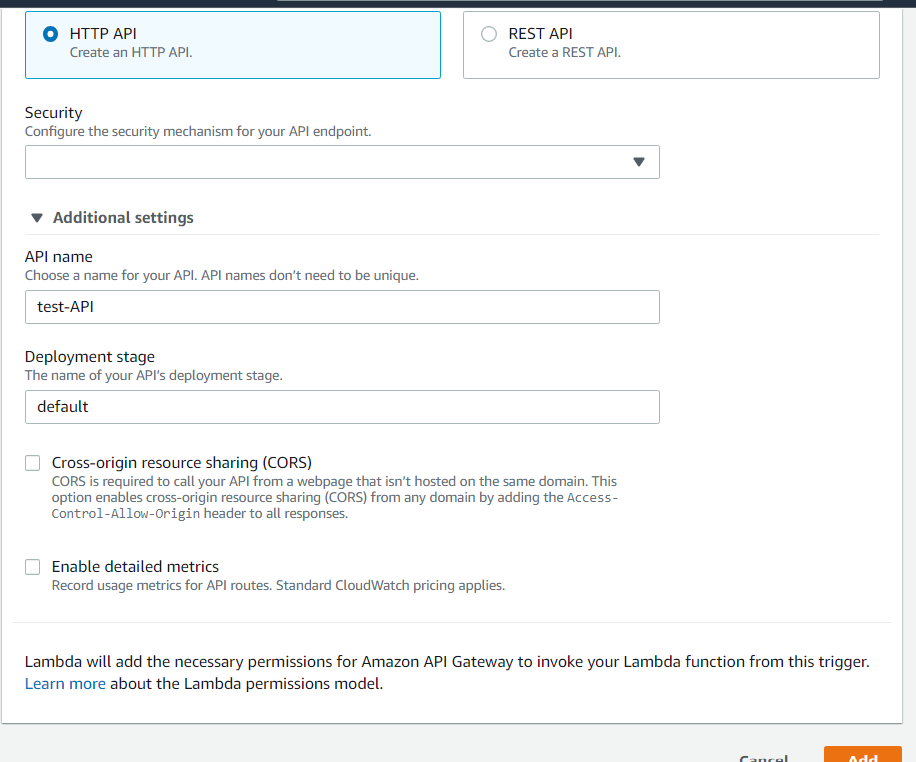The image size is (916, 762).
Task: Click the Enable detailed metrics label
Action: coord(136,567)
